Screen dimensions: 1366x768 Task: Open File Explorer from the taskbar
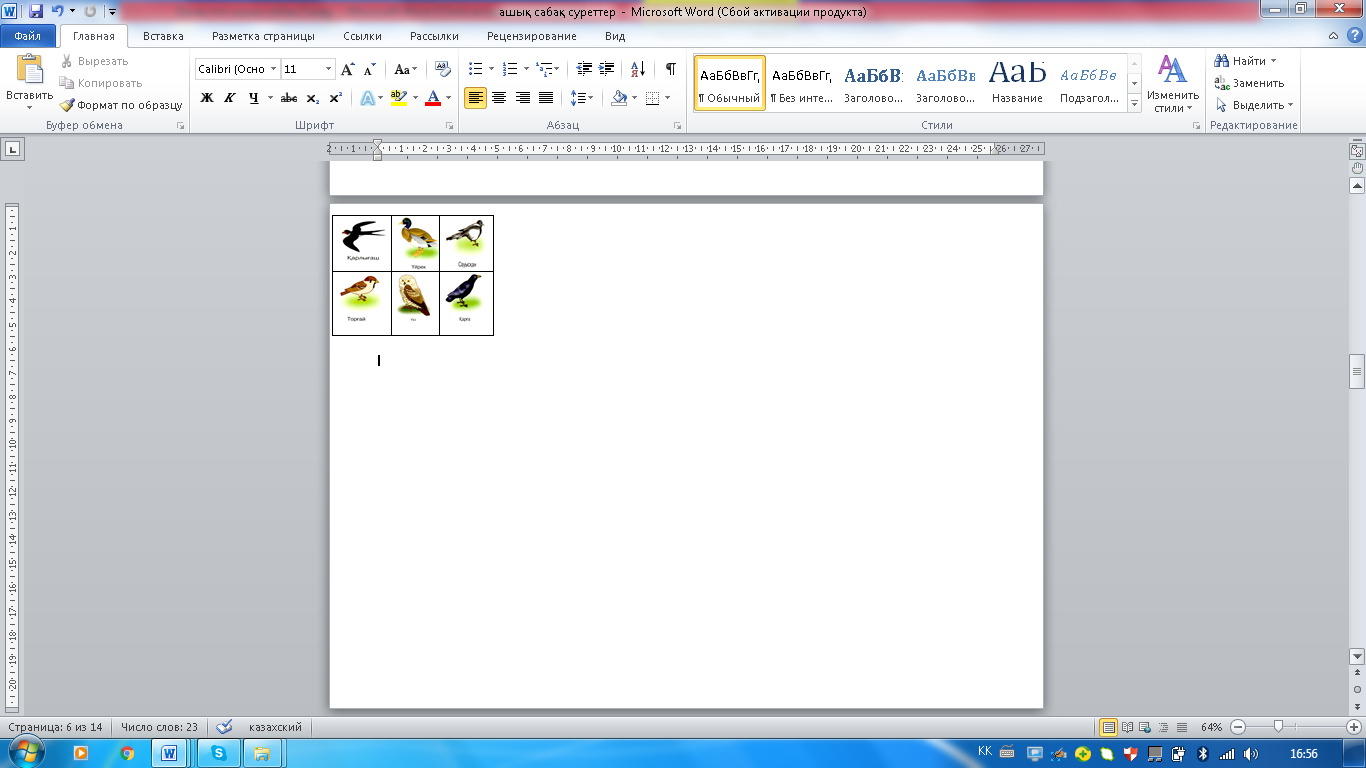click(262, 752)
